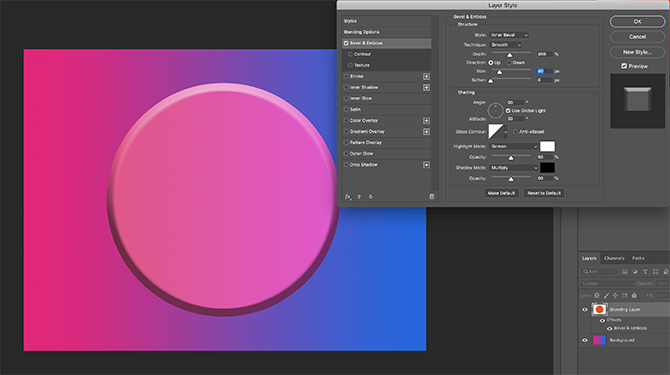
Task: Open the fx menu in Layer Style dialog
Action: tap(348, 197)
